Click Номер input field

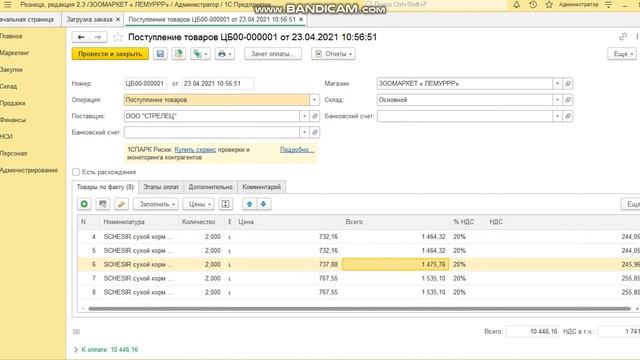click(x=145, y=83)
